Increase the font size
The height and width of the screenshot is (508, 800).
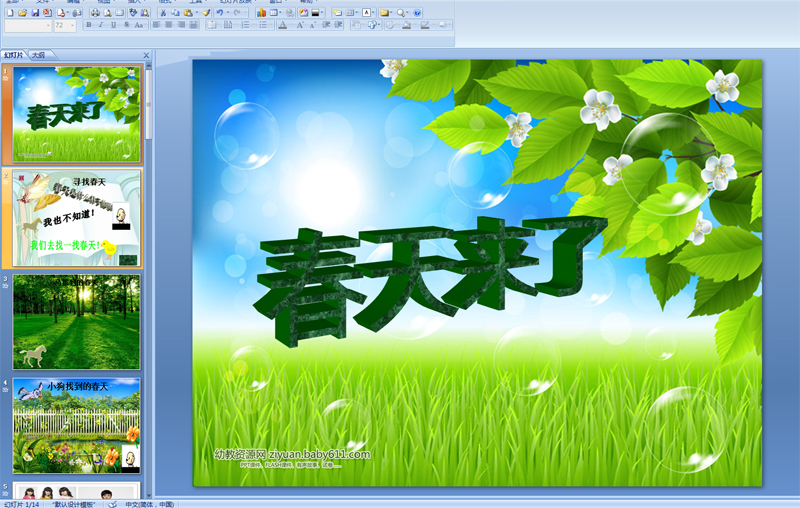coord(301,25)
